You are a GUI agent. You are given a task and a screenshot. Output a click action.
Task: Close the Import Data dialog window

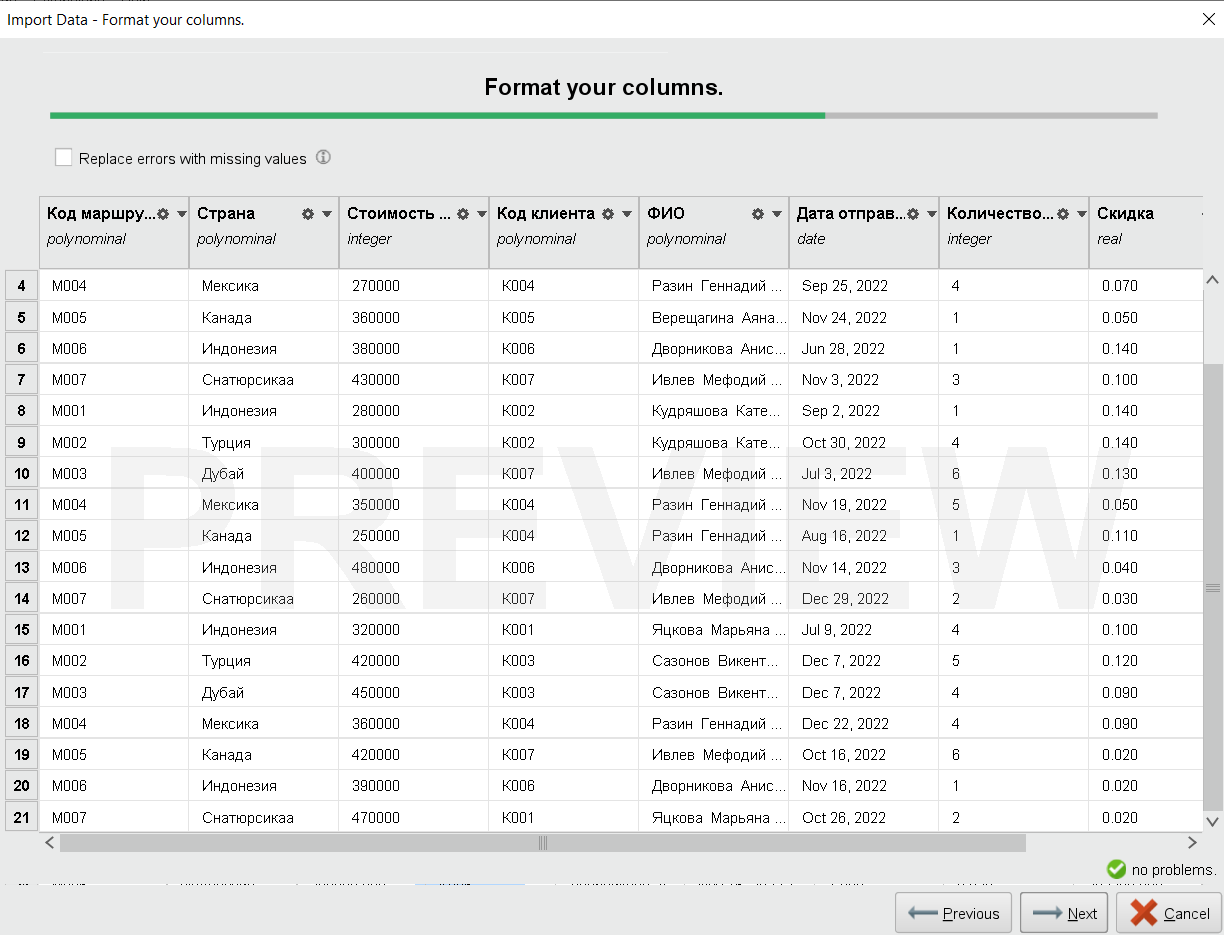point(1207,19)
